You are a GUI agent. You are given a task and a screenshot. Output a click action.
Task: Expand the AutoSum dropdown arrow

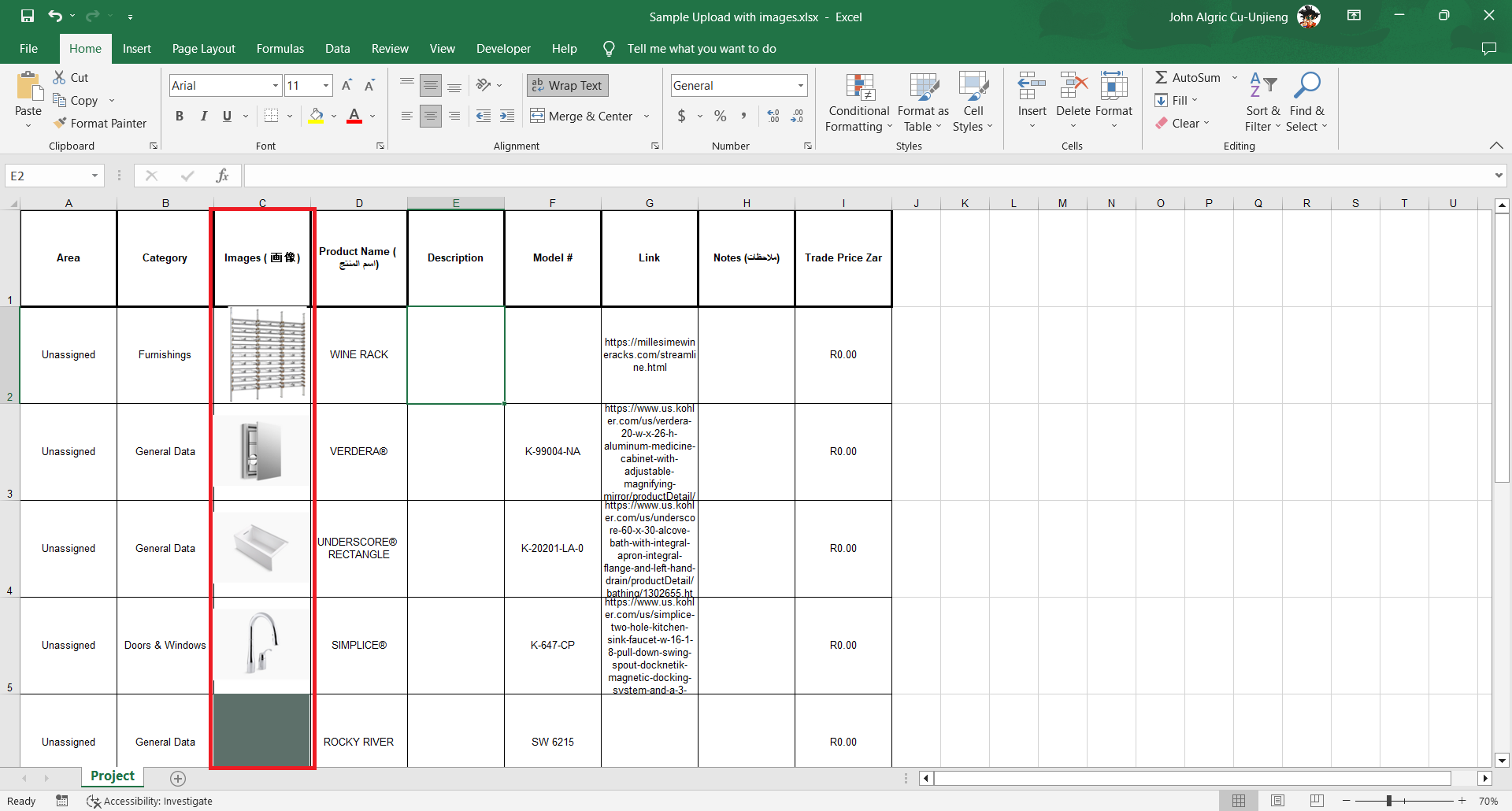[x=1234, y=77]
